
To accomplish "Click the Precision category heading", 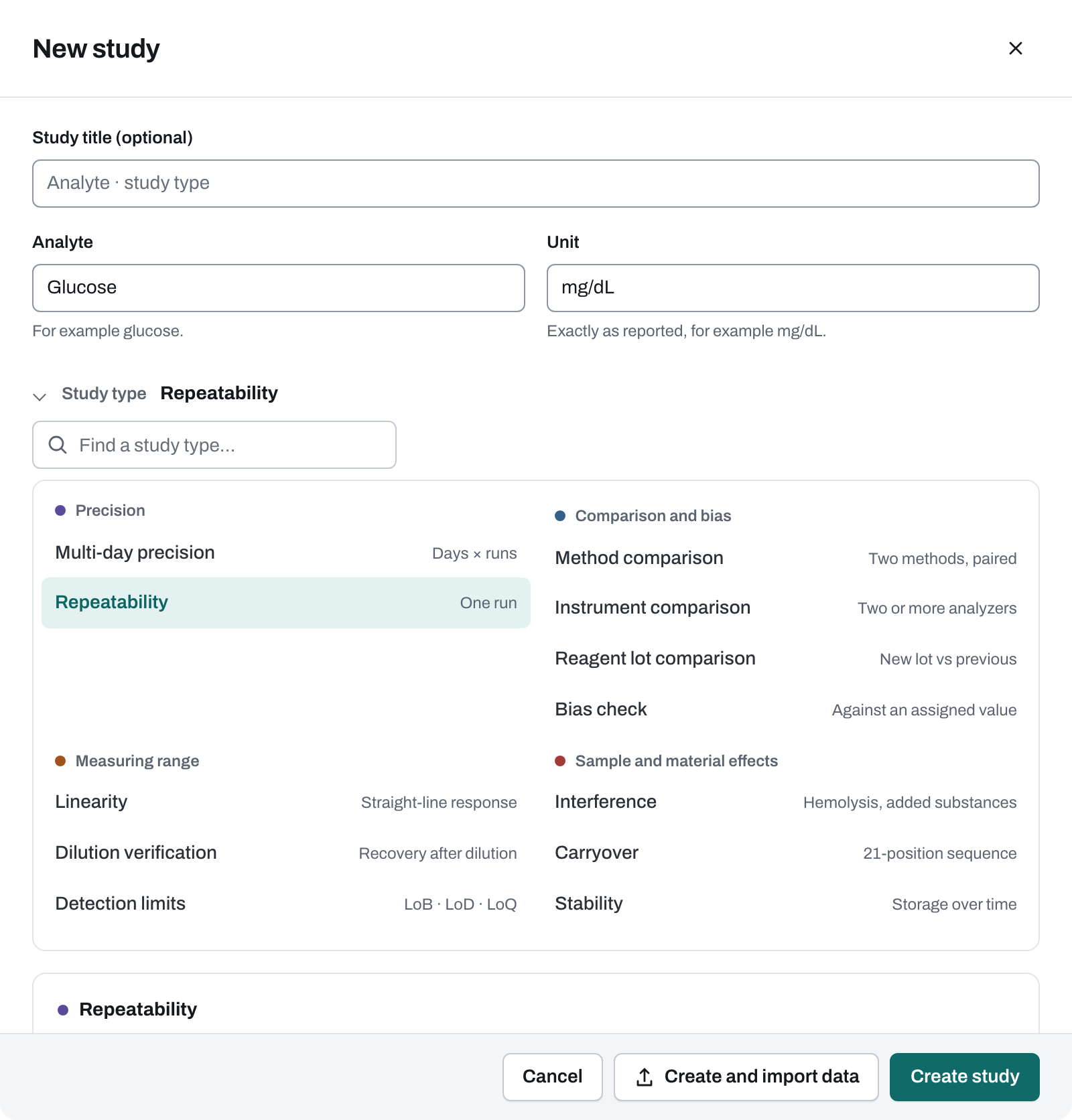I will click(x=110, y=510).
